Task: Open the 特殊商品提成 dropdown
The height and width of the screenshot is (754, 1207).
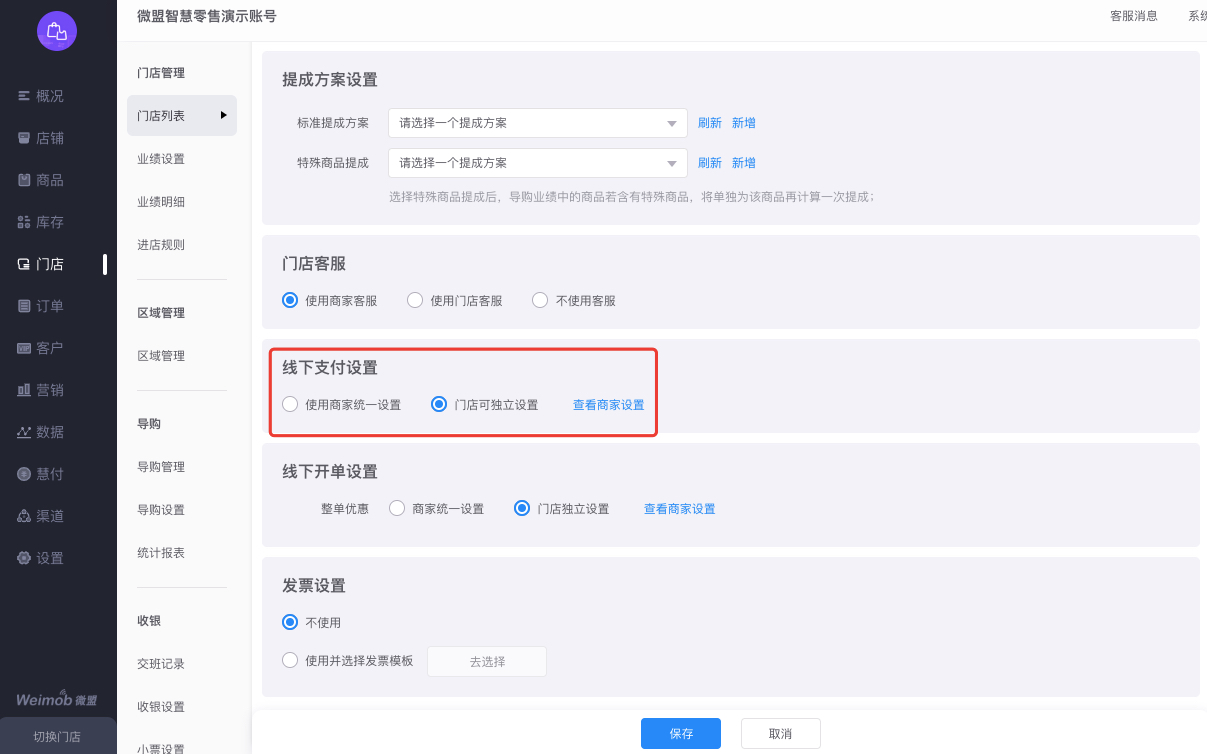Action: (x=672, y=163)
